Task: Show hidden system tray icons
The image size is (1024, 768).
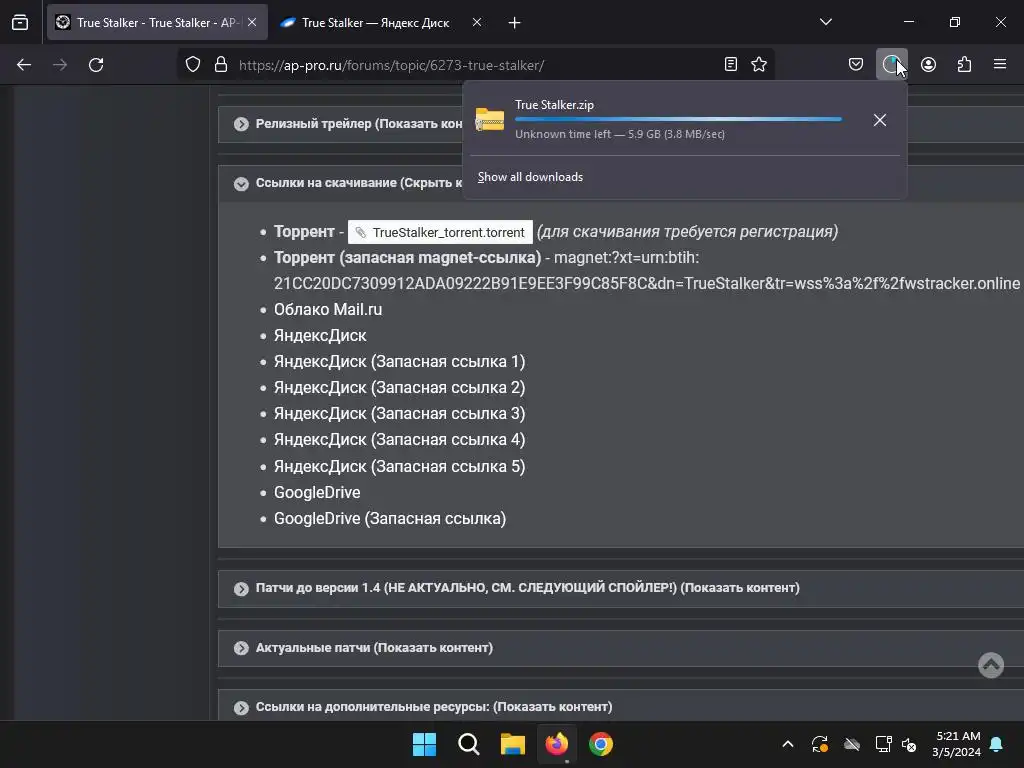Action: tap(788, 744)
